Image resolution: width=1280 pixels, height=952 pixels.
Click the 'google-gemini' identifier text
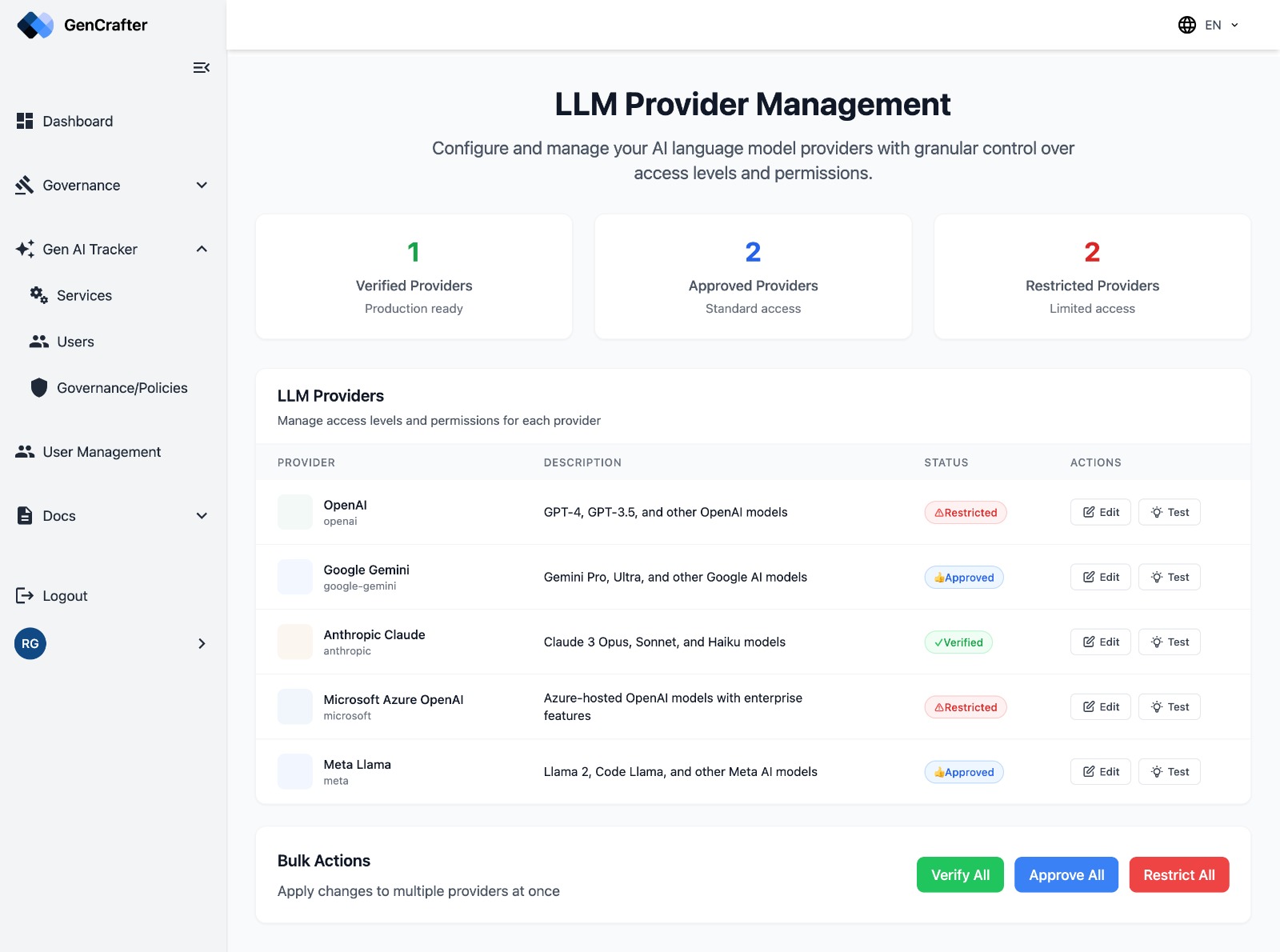[x=360, y=586]
